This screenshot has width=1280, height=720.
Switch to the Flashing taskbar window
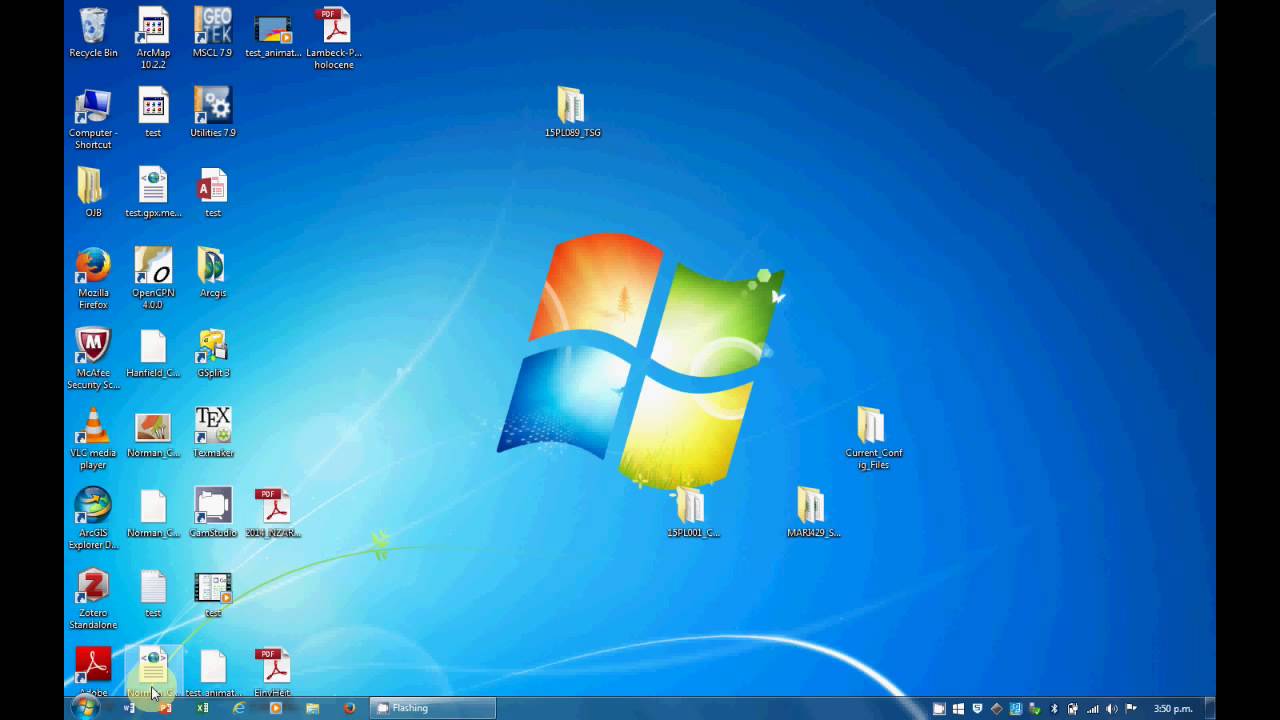(x=433, y=708)
